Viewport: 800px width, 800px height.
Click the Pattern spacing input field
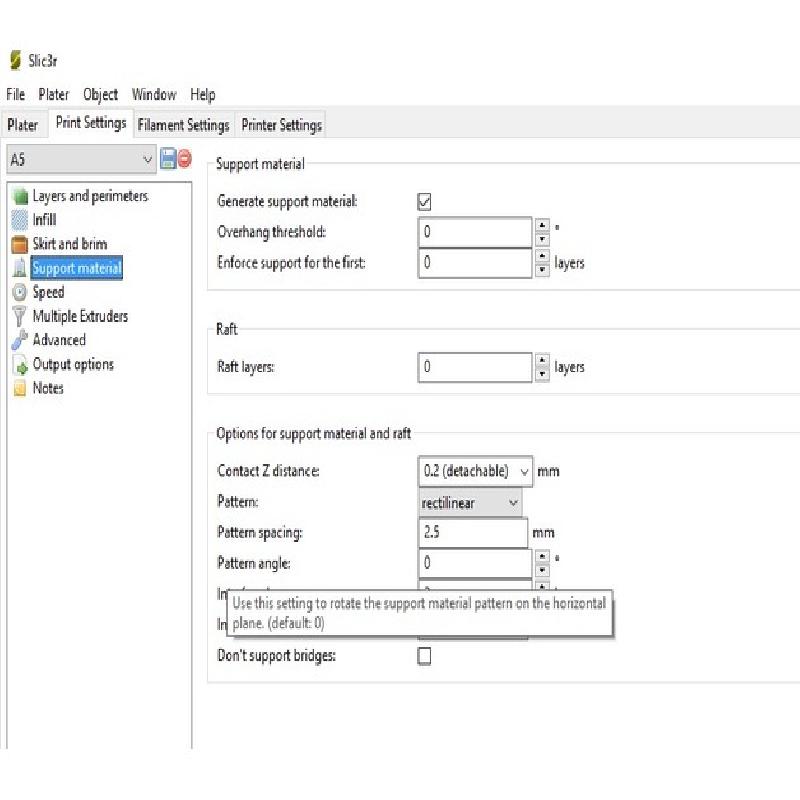[x=473, y=533]
